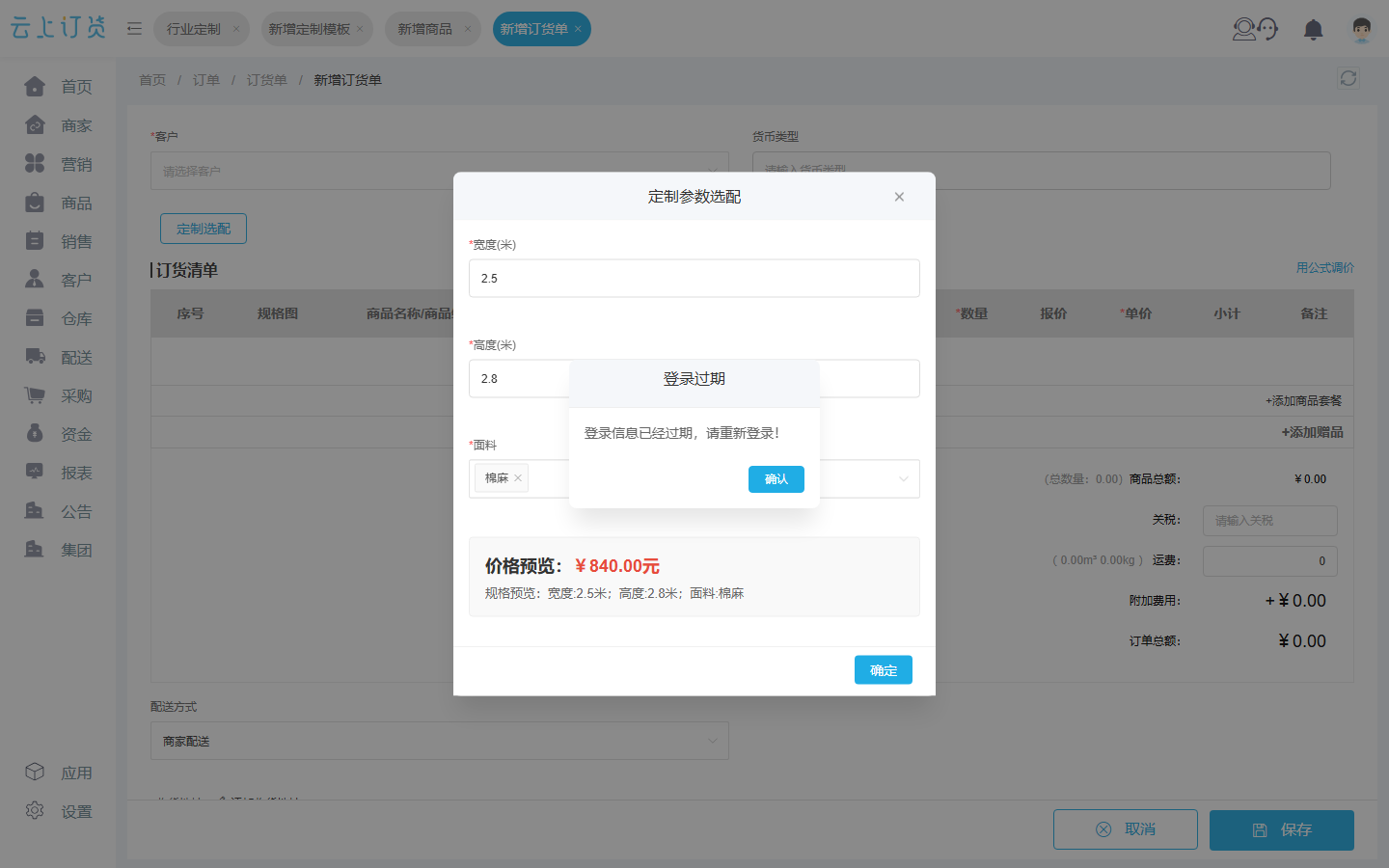Close the 定制参数选配 dialog
This screenshot has width=1389, height=868.
[x=899, y=197]
